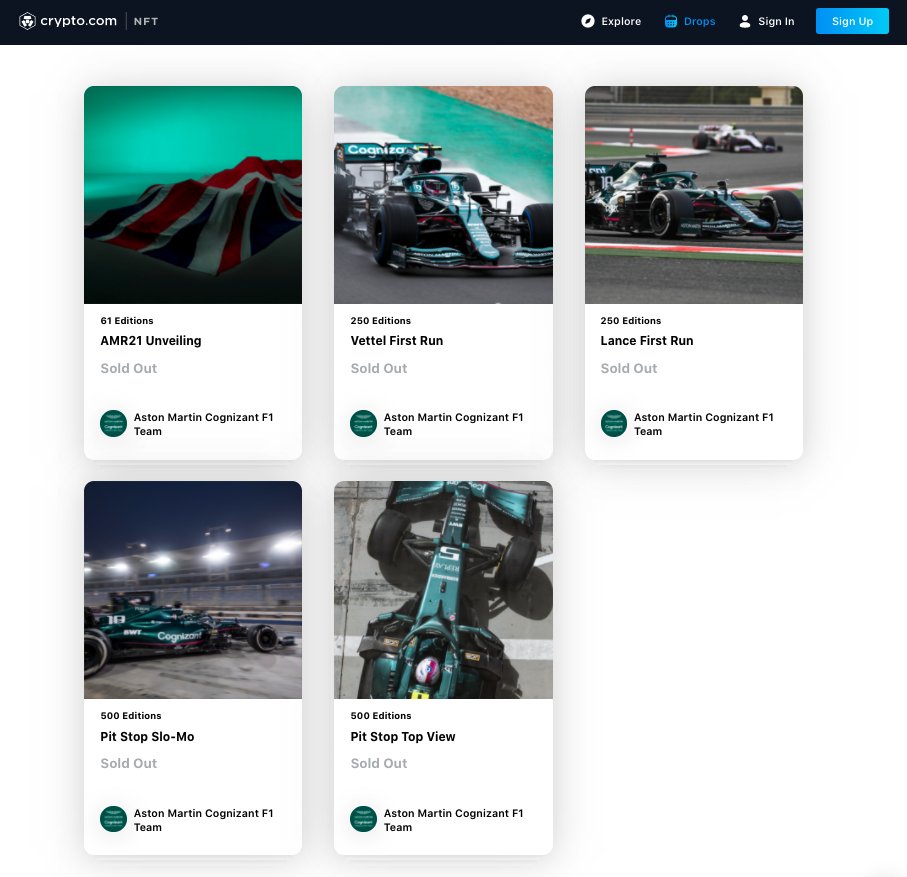
Task: Click the team avatar on Pit Stop Slo-Mo card
Action: [x=113, y=819]
